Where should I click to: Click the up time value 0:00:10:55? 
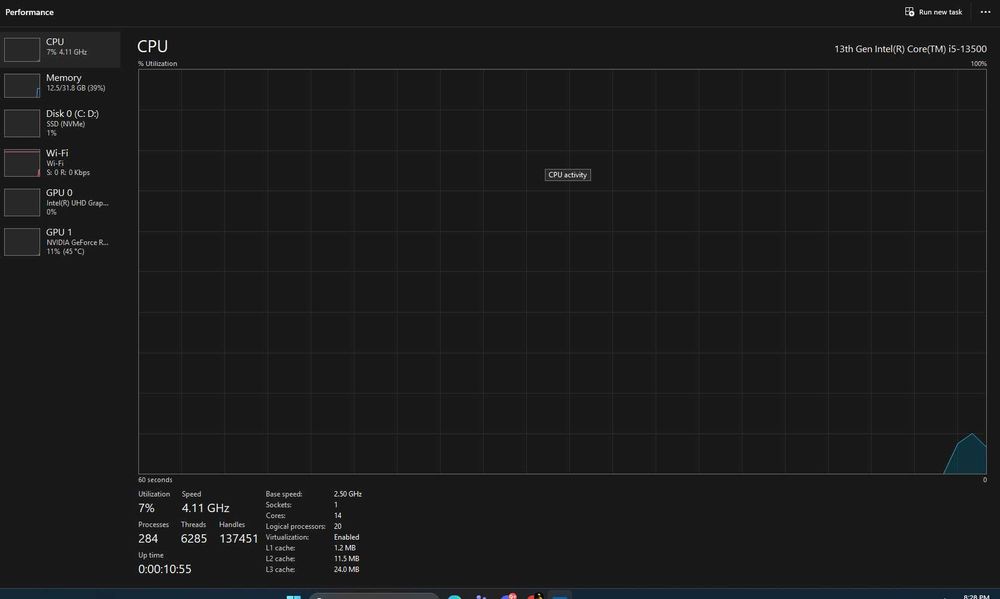(165, 569)
